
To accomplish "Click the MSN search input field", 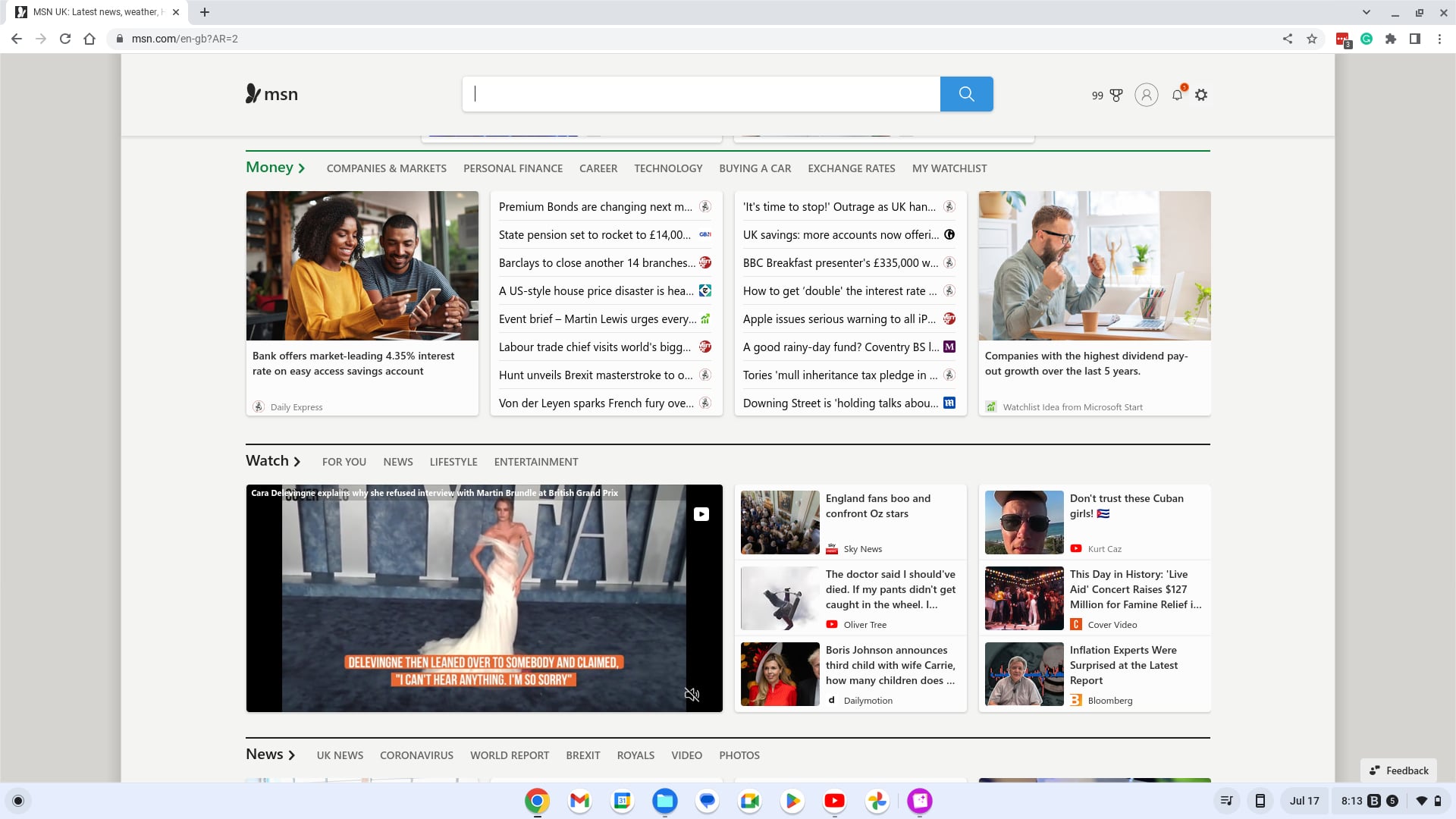I will 700,93.
